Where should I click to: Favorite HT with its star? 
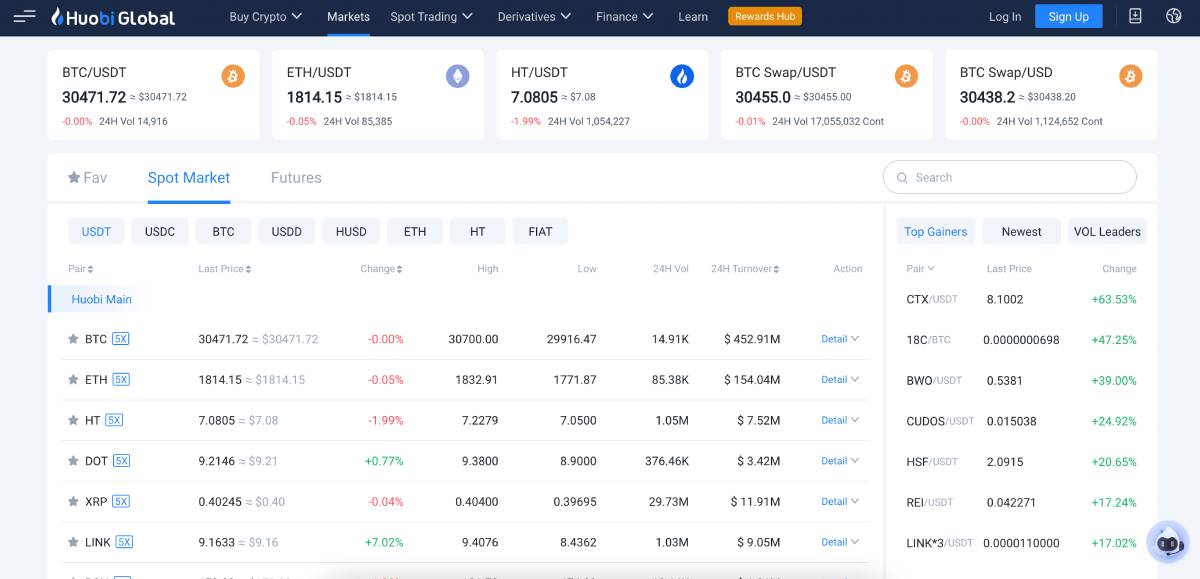73,420
